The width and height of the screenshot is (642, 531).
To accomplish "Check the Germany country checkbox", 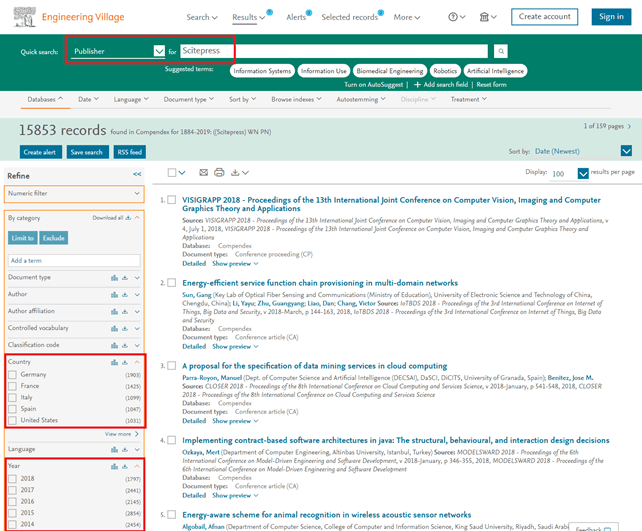I will 12,374.
